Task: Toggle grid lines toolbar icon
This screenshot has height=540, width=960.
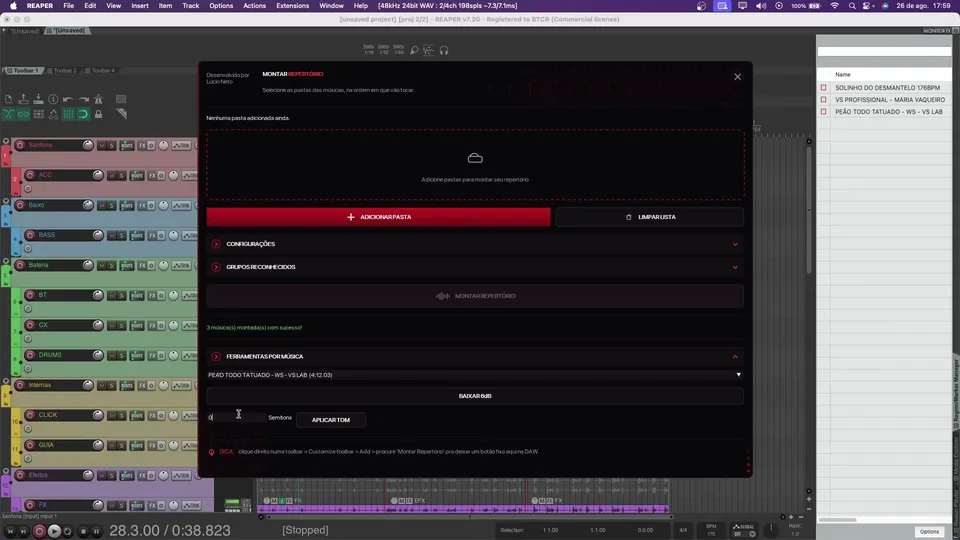Action: pyautogui.click(x=68, y=114)
